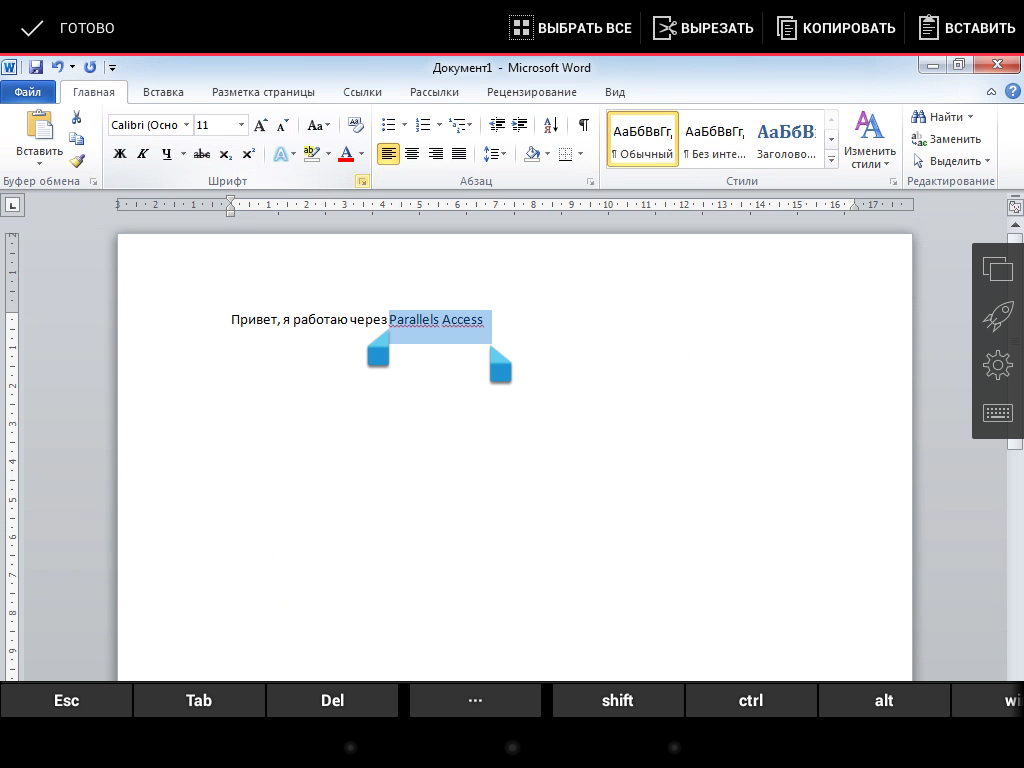Open the font name dropdown Calibri
1024x768 pixels.
tap(186, 125)
